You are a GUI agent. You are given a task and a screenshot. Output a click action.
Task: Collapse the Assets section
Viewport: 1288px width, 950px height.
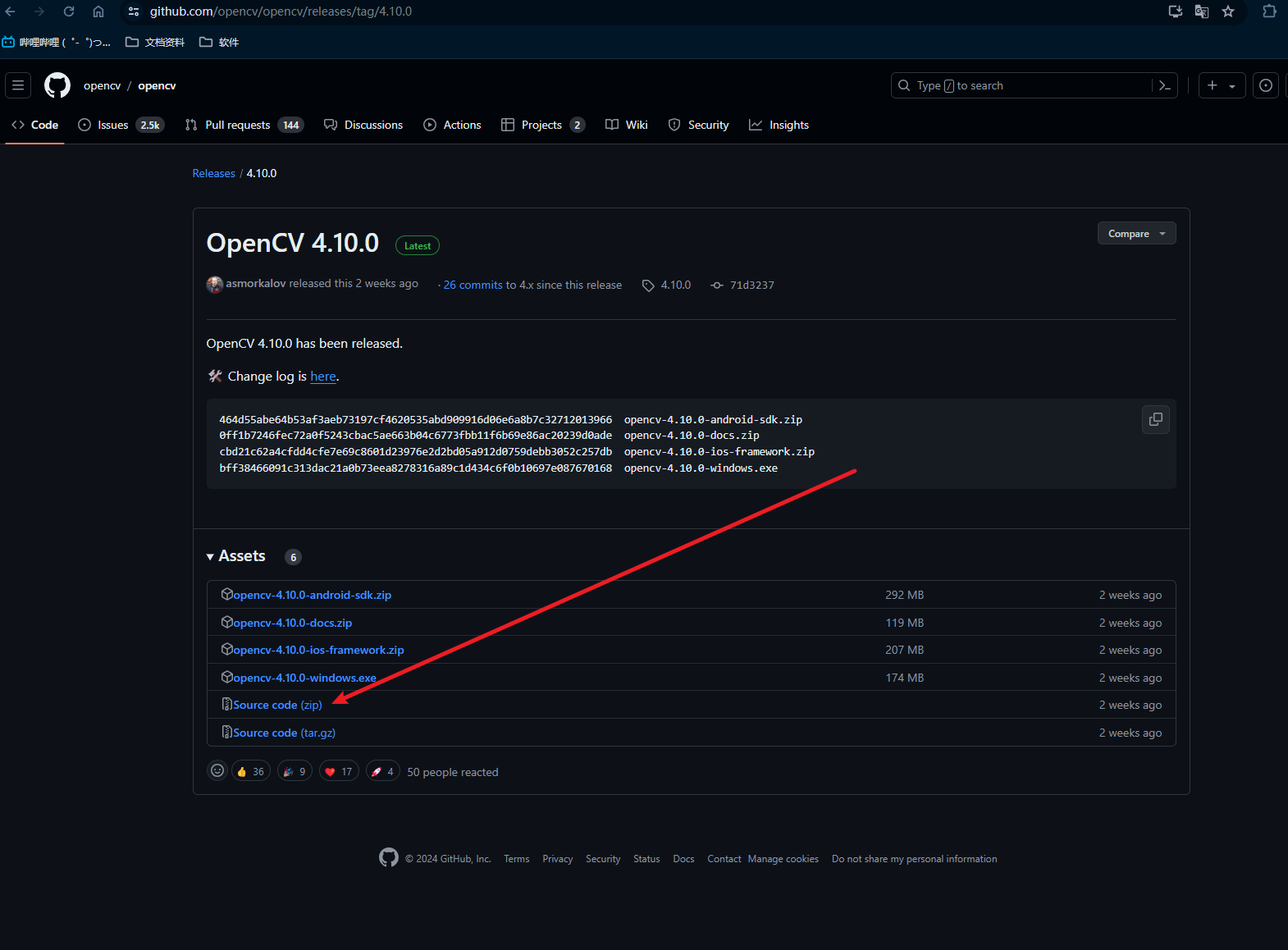pos(236,556)
